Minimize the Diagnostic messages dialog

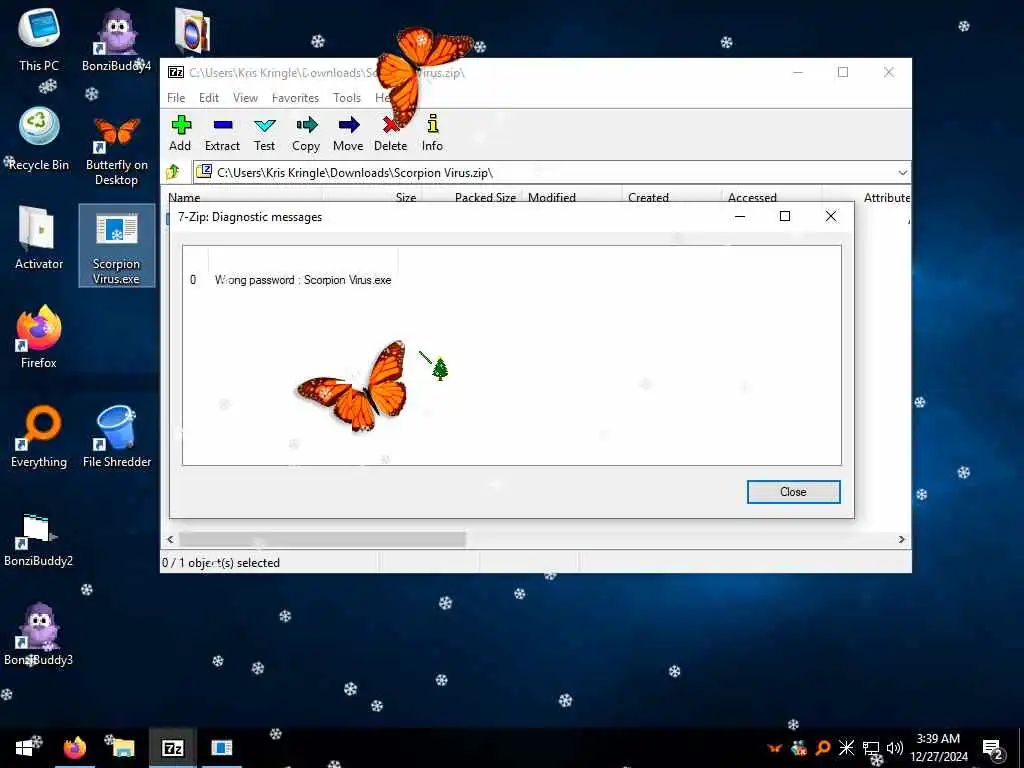[740, 216]
